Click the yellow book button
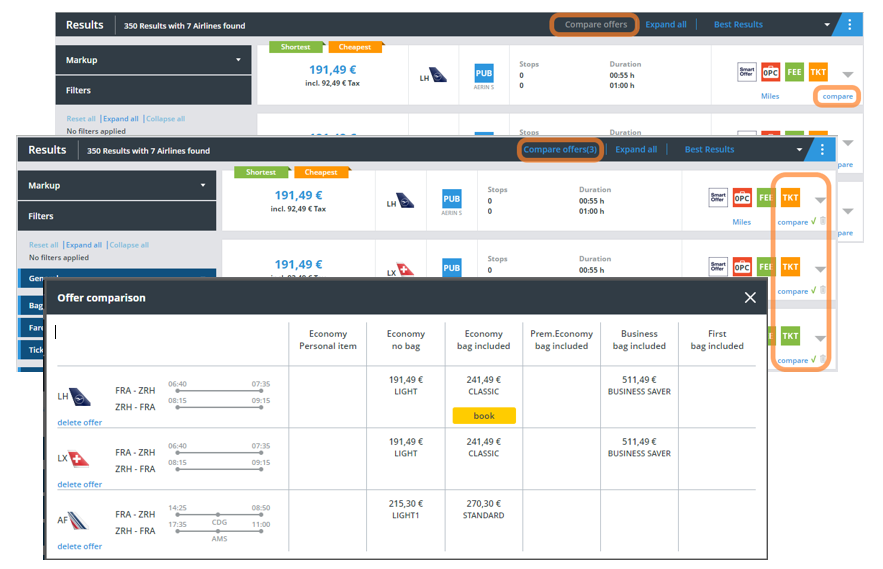883x569 pixels. [x=484, y=415]
